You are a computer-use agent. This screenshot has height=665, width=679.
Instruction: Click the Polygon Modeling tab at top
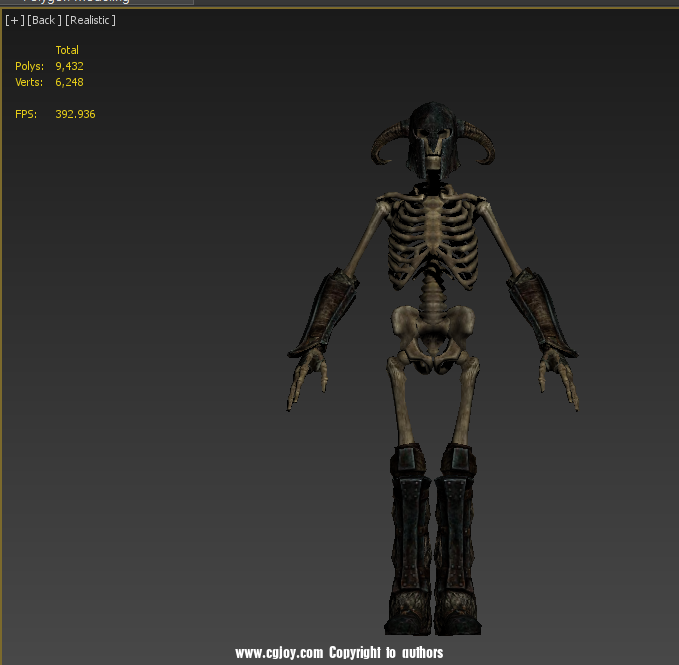[80, 1]
